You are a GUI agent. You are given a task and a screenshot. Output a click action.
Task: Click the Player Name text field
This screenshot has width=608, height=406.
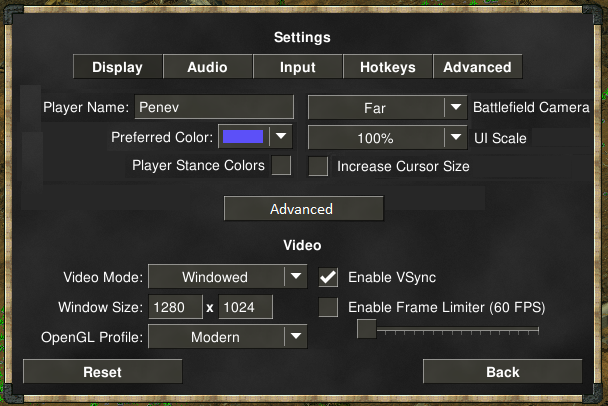(214, 107)
